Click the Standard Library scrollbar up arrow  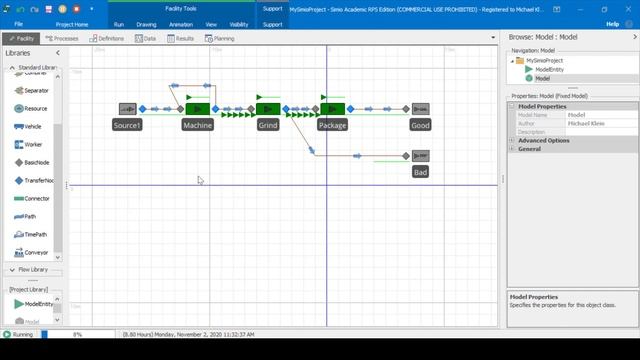pyautogui.click(x=58, y=77)
